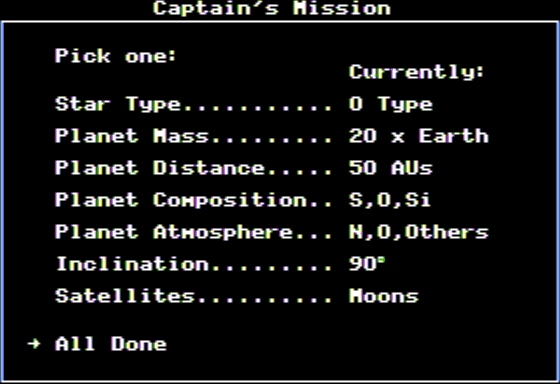The image size is (560, 384).
Task: Click the Currently: column header
Action: click(416, 72)
